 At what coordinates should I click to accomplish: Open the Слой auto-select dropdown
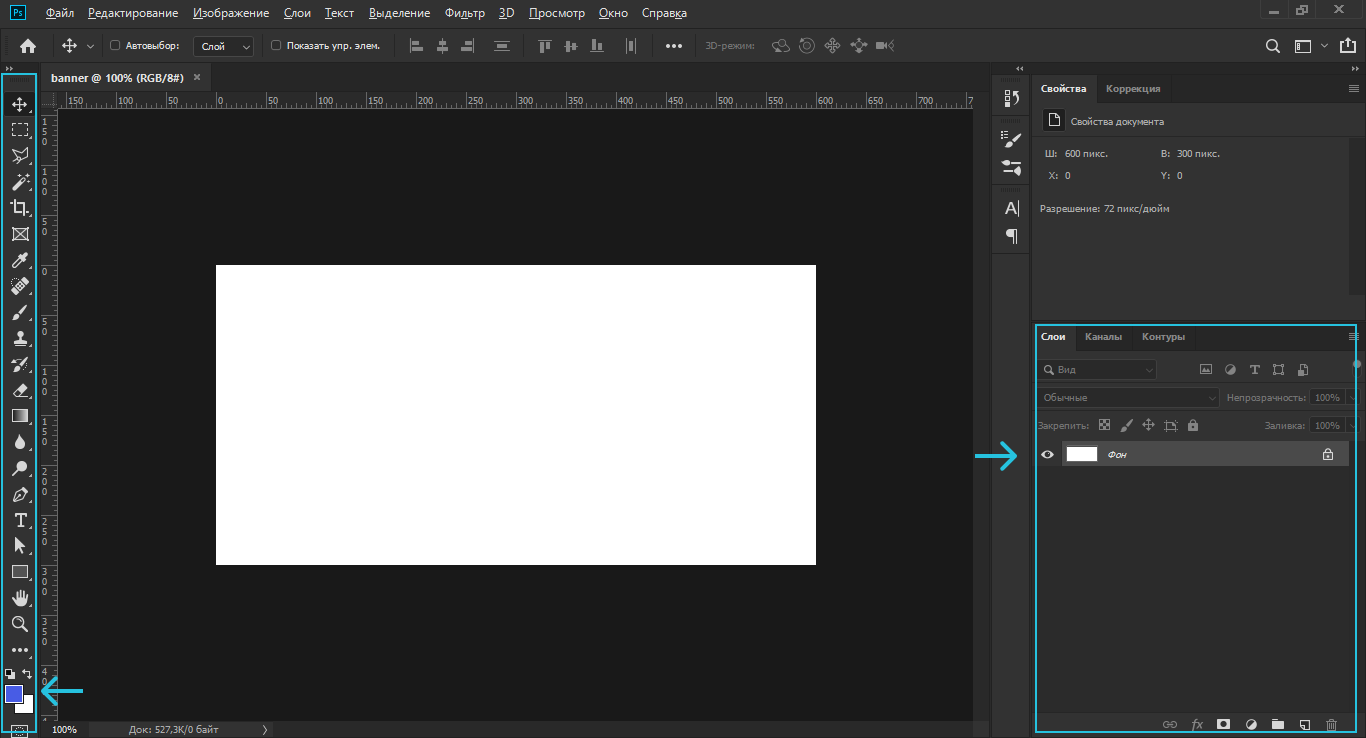point(224,46)
